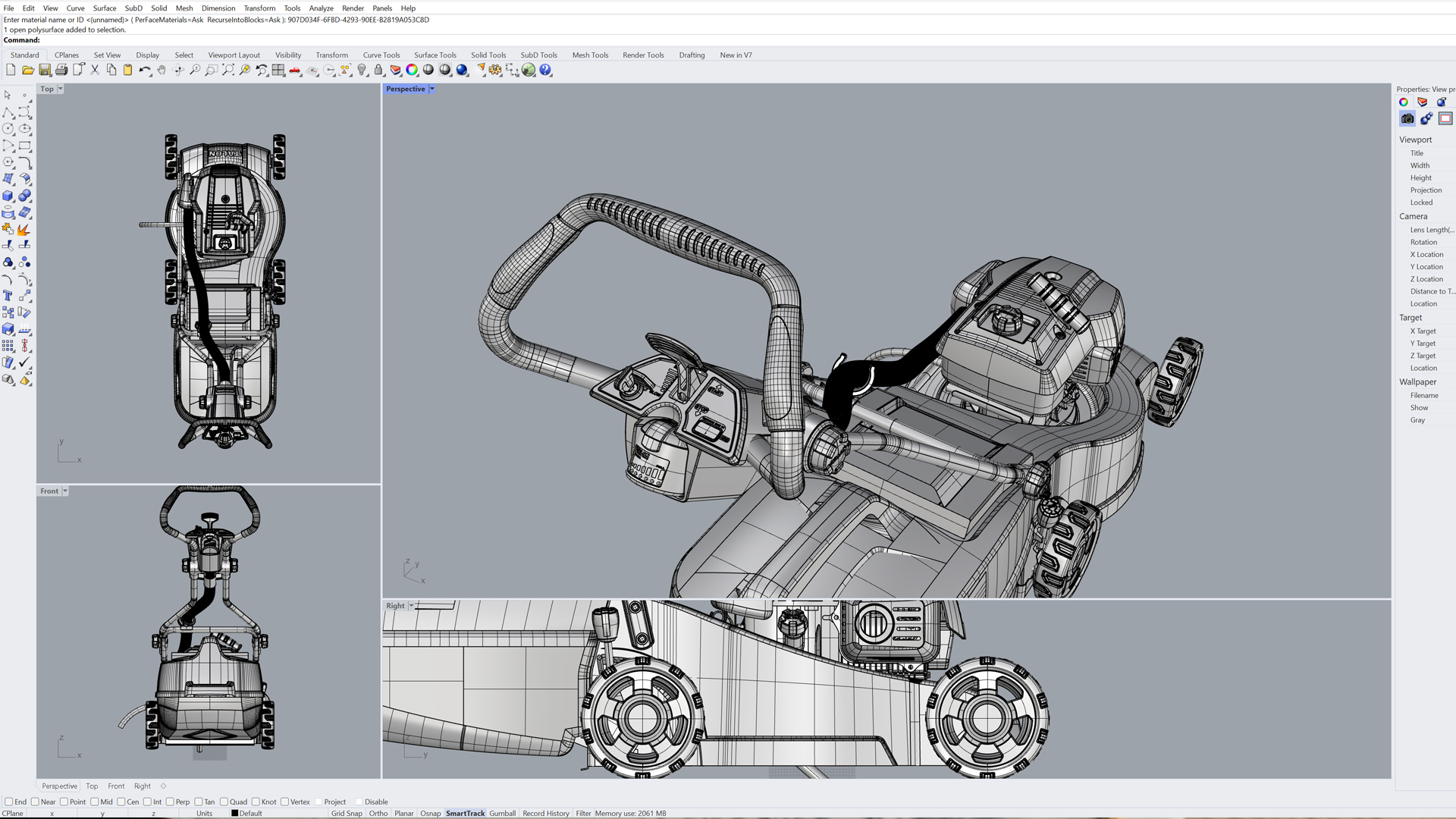The height and width of the screenshot is (819, 1456).
Task: Enable the End osnap checkbox
Action: (8, 802)
